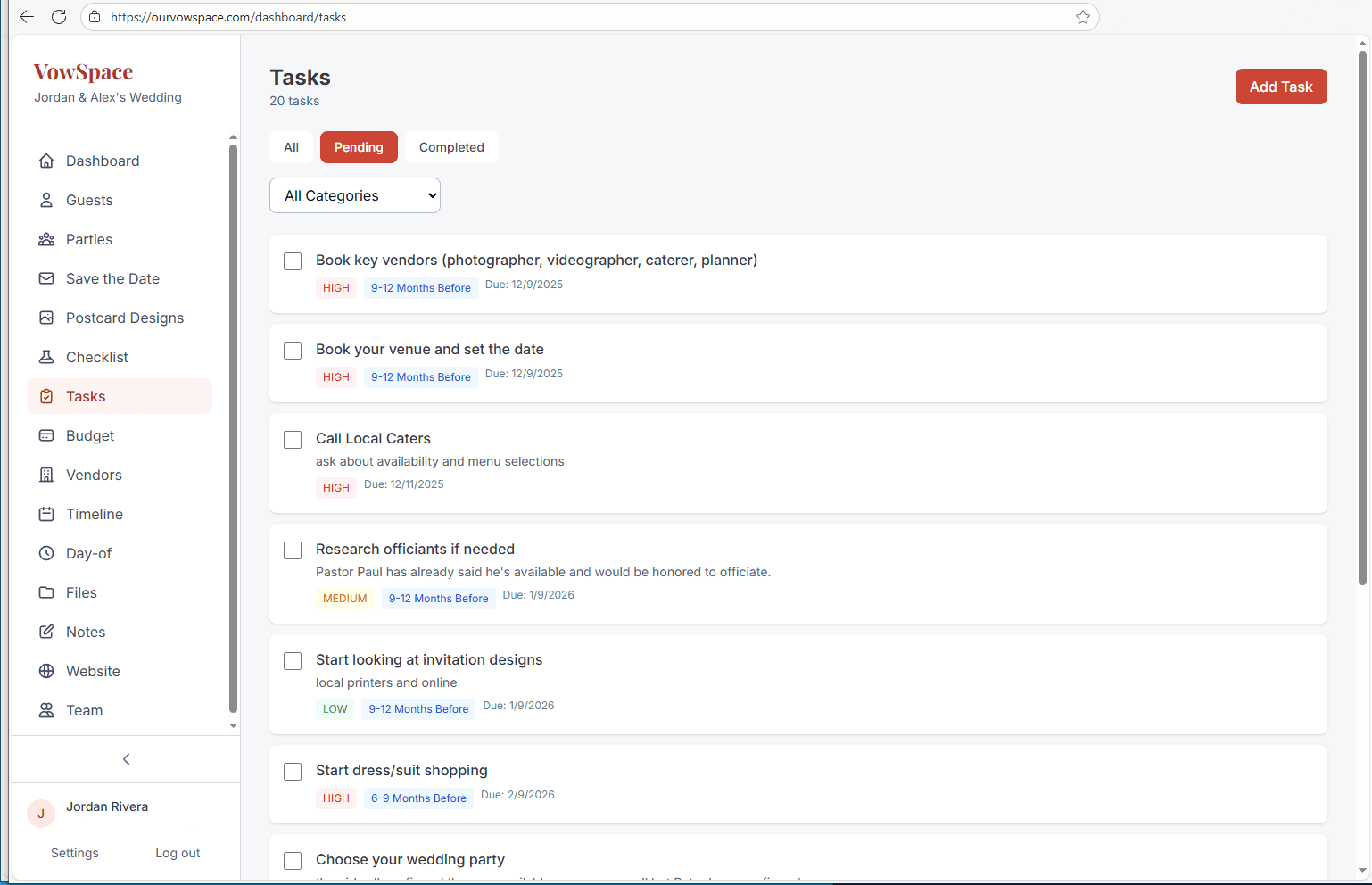The width and height of the screenshot is (1372, 885).
Task: Open the All Categories dropdown
Action: (x=354, y=195)
